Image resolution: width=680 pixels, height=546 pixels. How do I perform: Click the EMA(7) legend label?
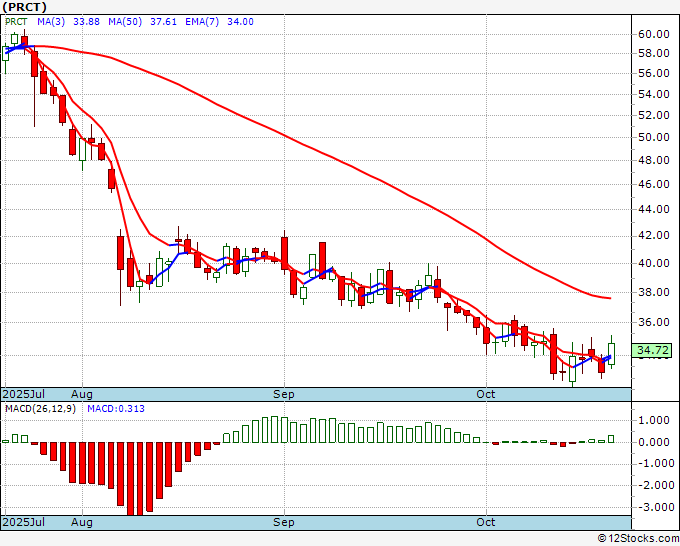tap(202, 22)
